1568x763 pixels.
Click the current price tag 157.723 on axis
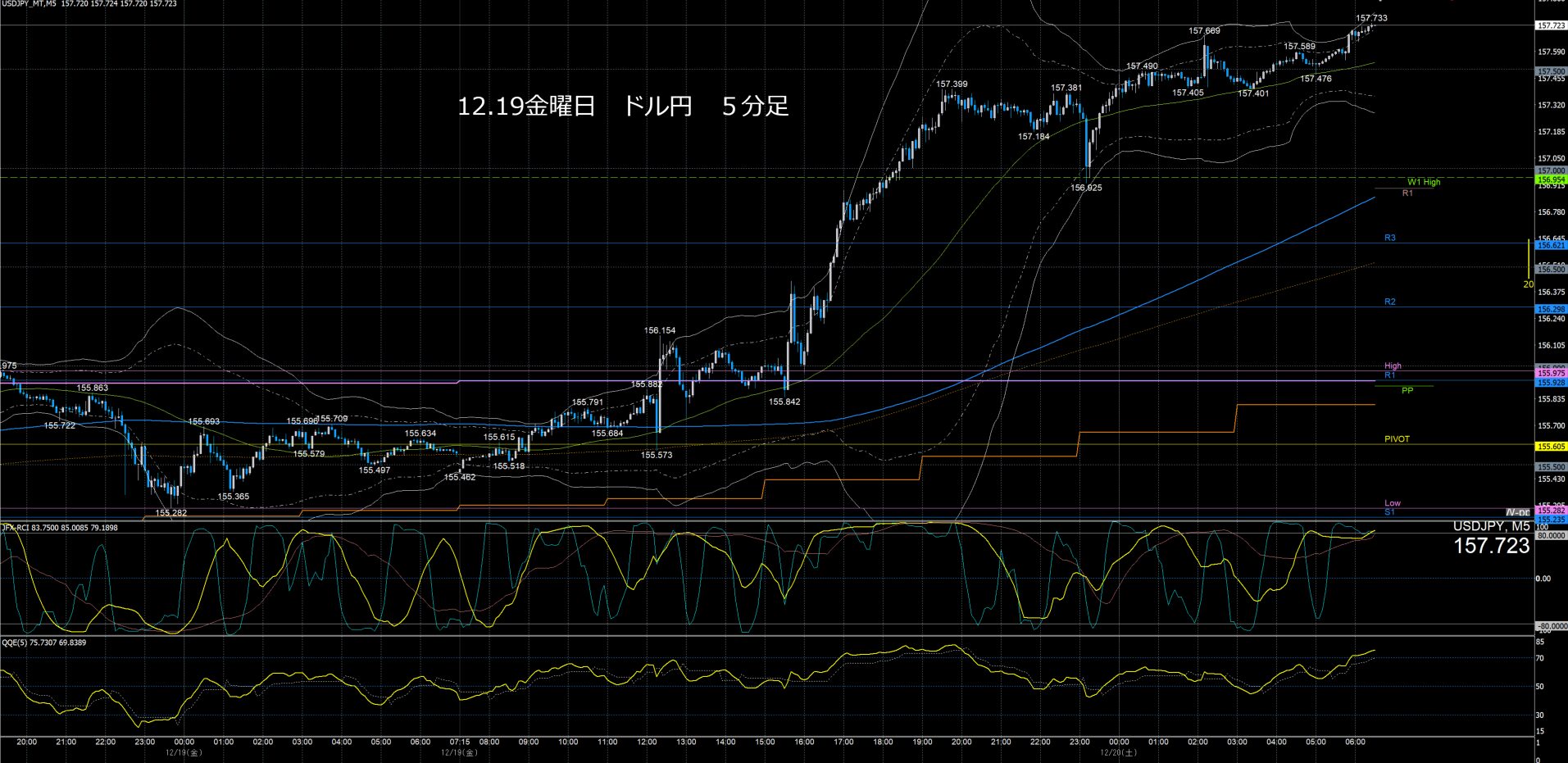click(x=1551, y=26)
